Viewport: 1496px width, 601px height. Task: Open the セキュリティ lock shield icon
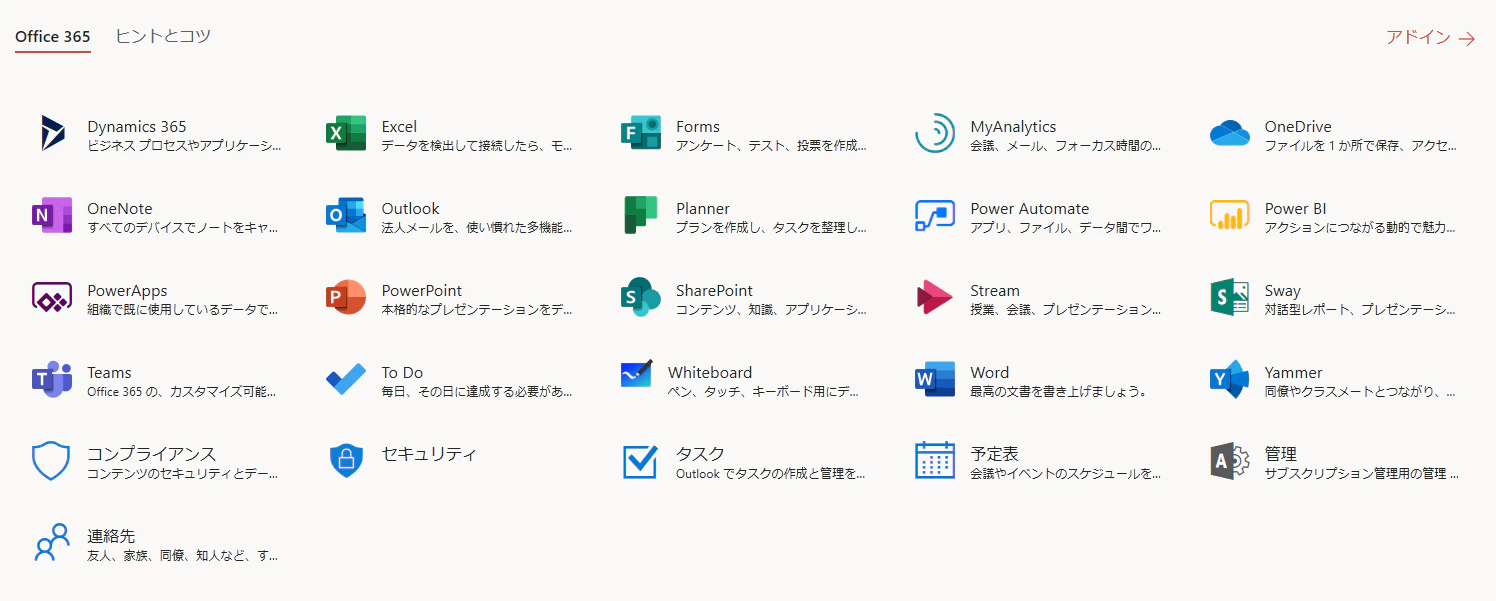click(x=346, y=461)
